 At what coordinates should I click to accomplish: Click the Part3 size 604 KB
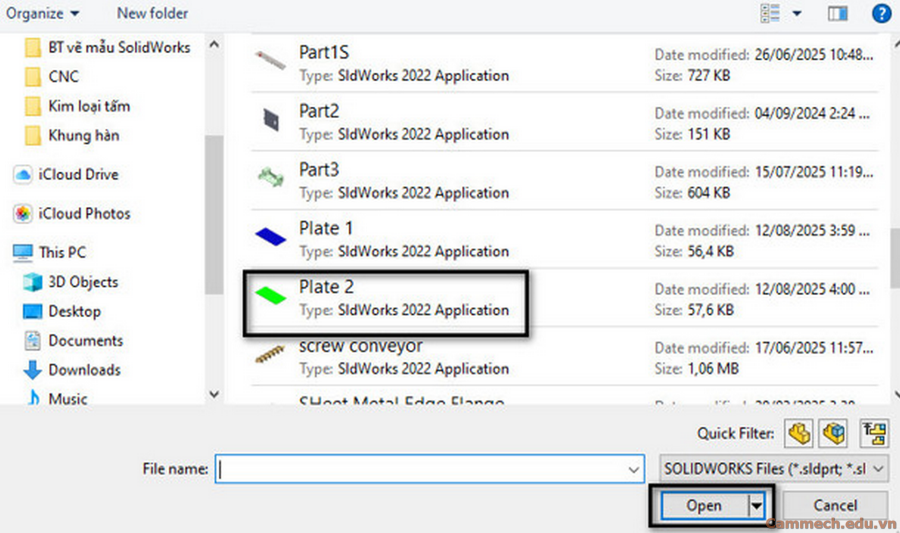(709, 193)
